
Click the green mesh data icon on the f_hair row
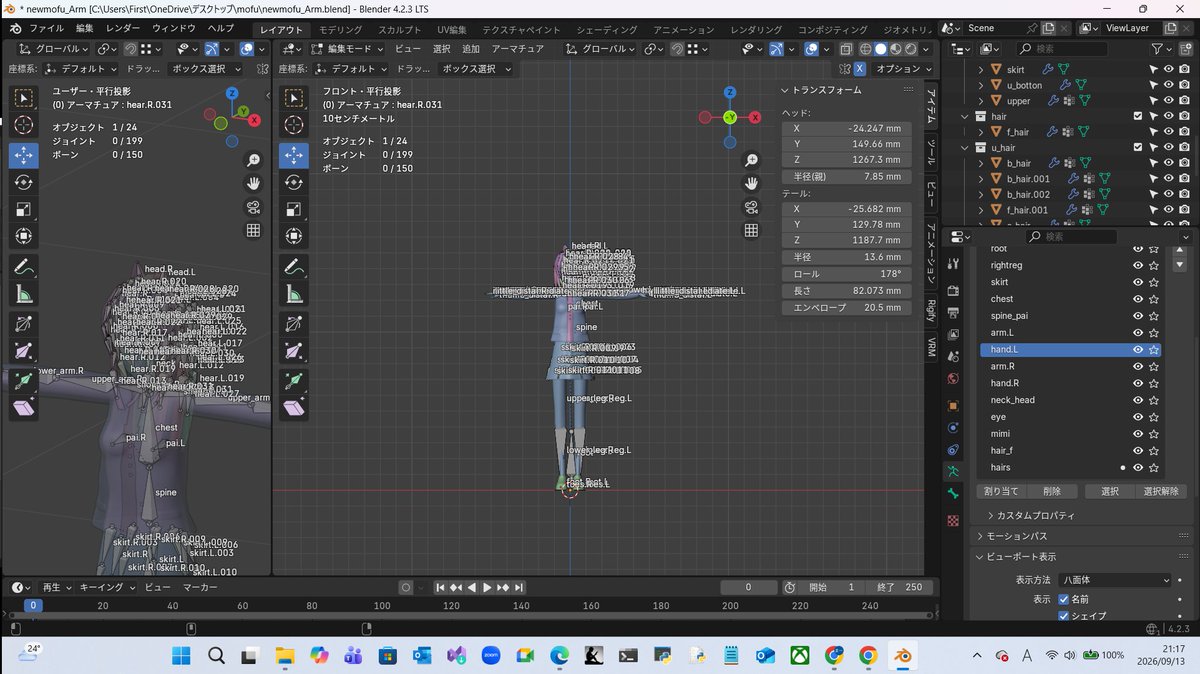(1085, 132)
